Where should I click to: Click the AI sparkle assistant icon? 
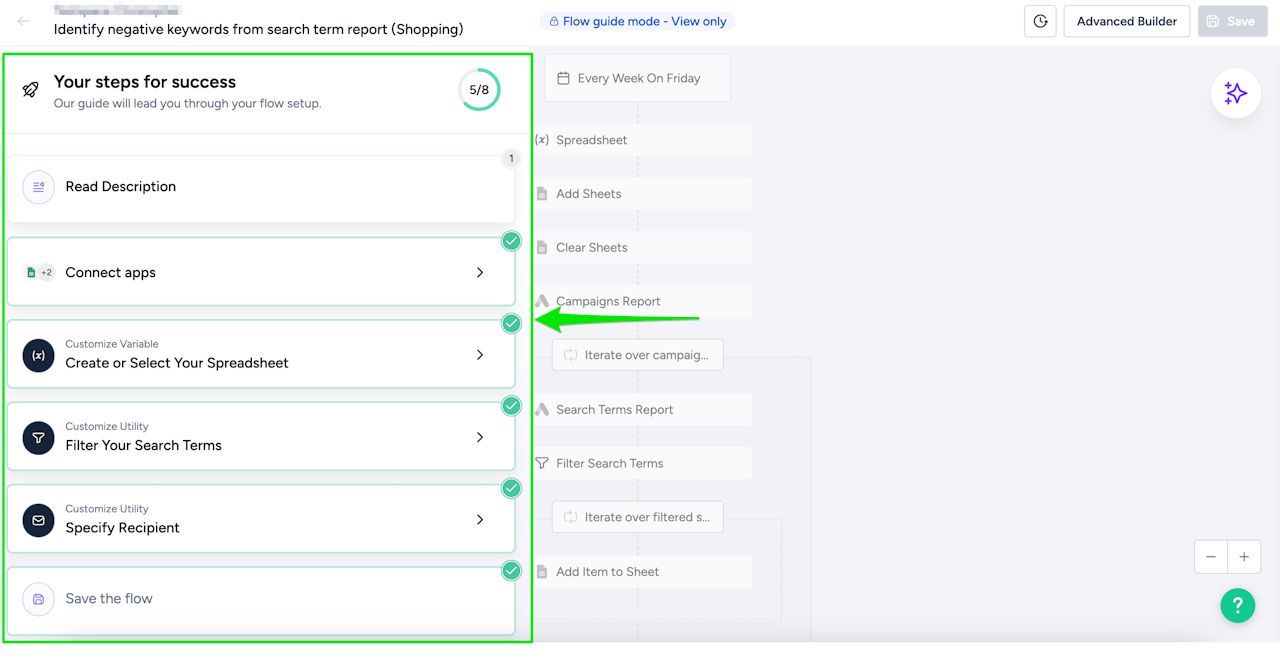tap(1235, 94)
